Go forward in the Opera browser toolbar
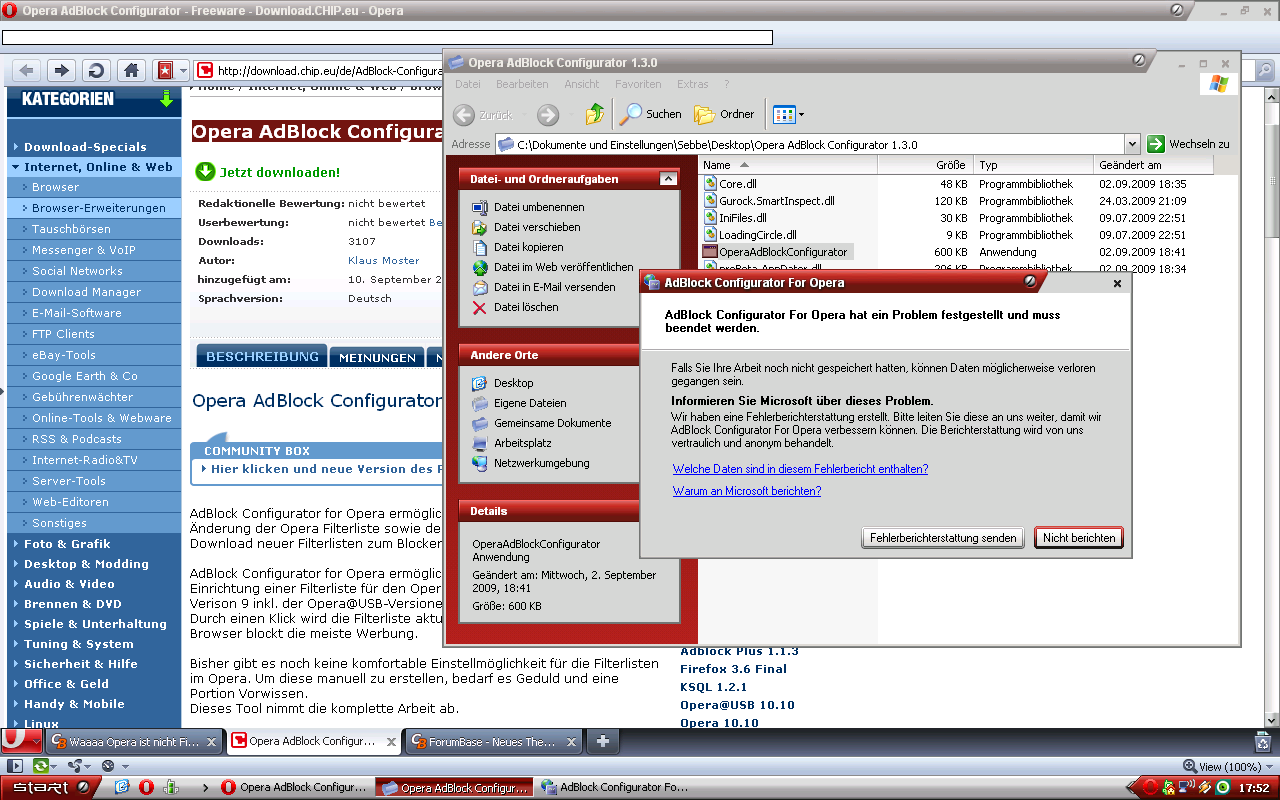 click(62, 71)
